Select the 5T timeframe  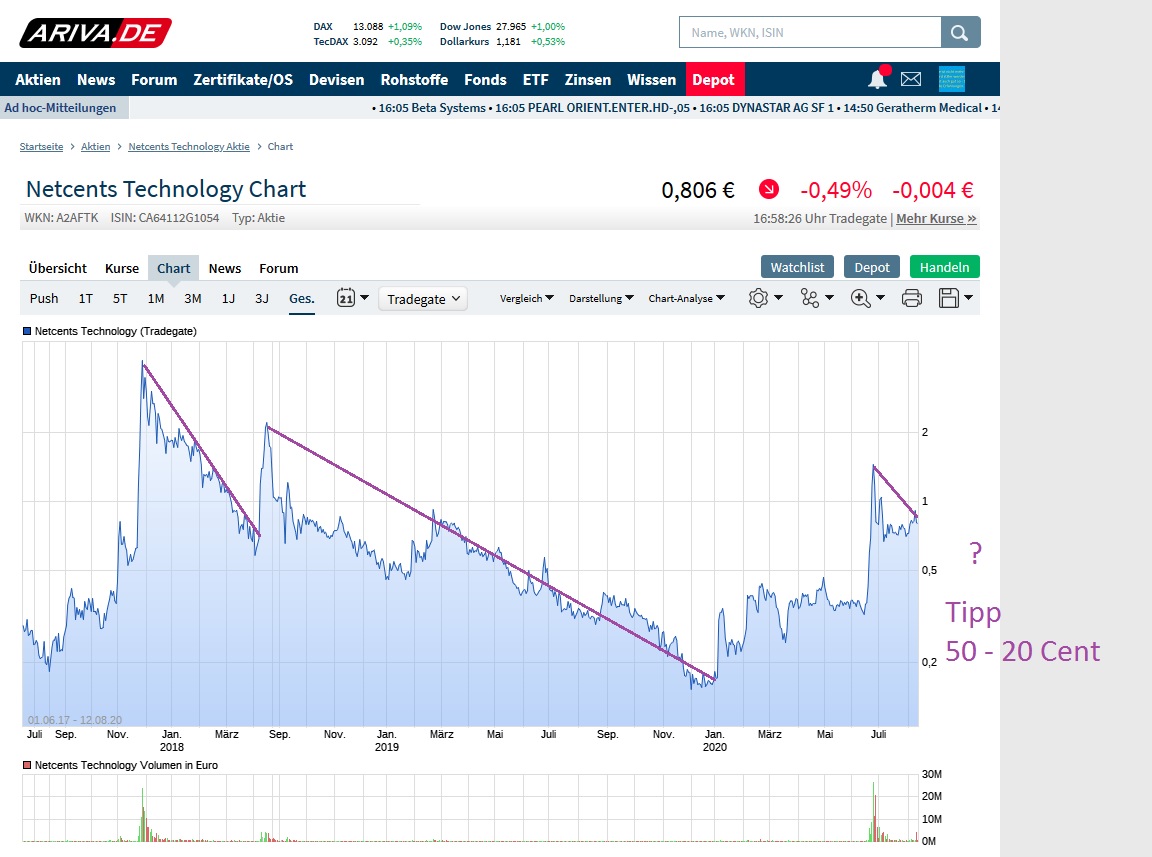[x=120, y=298]
